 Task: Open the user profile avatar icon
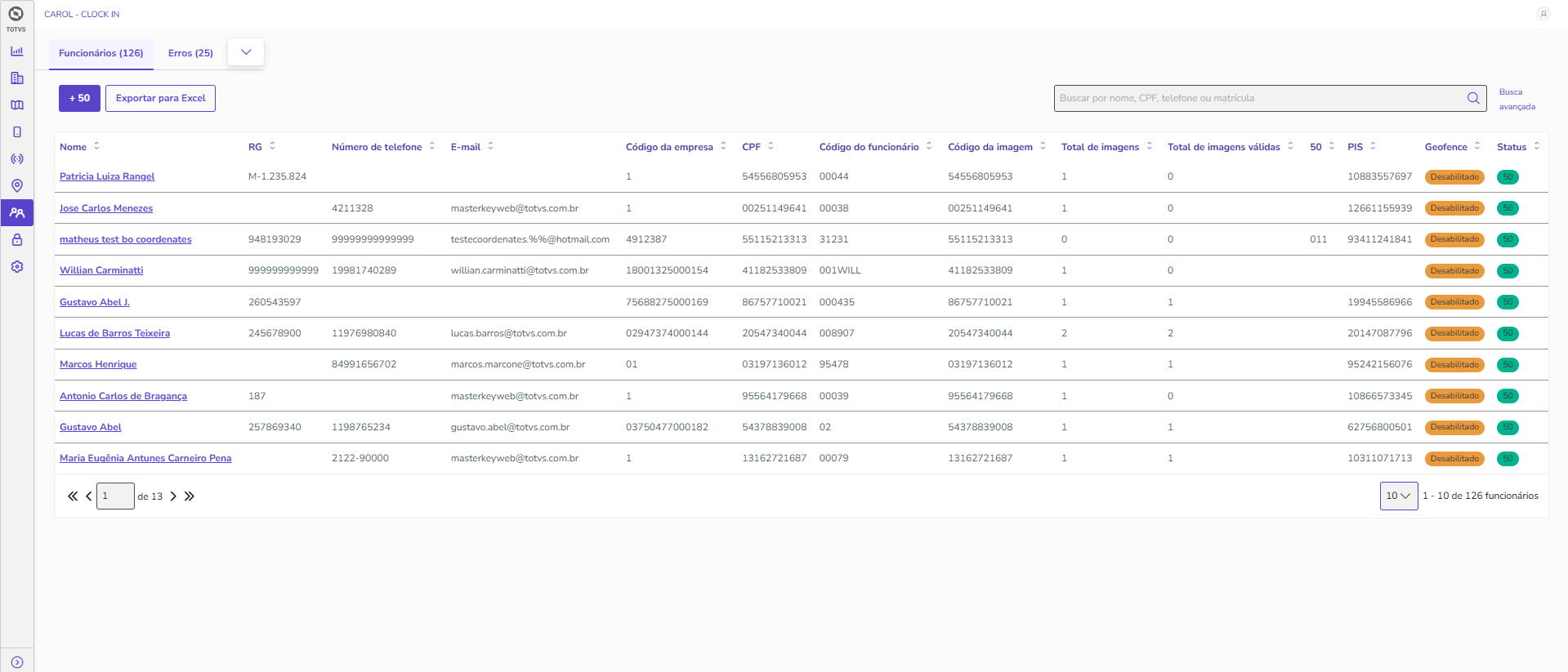[1543, 14]
